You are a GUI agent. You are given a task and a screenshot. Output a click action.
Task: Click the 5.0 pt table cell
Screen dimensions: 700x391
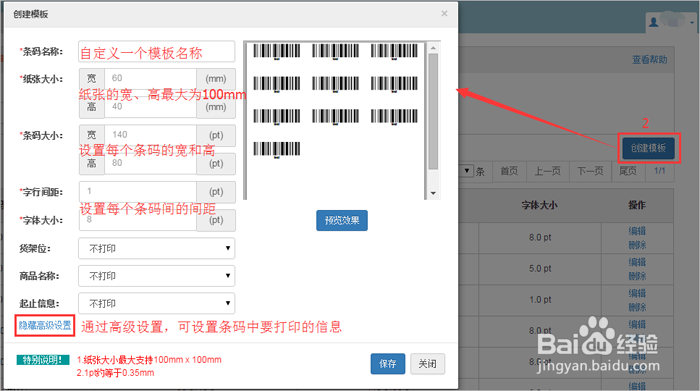point(540,269)
